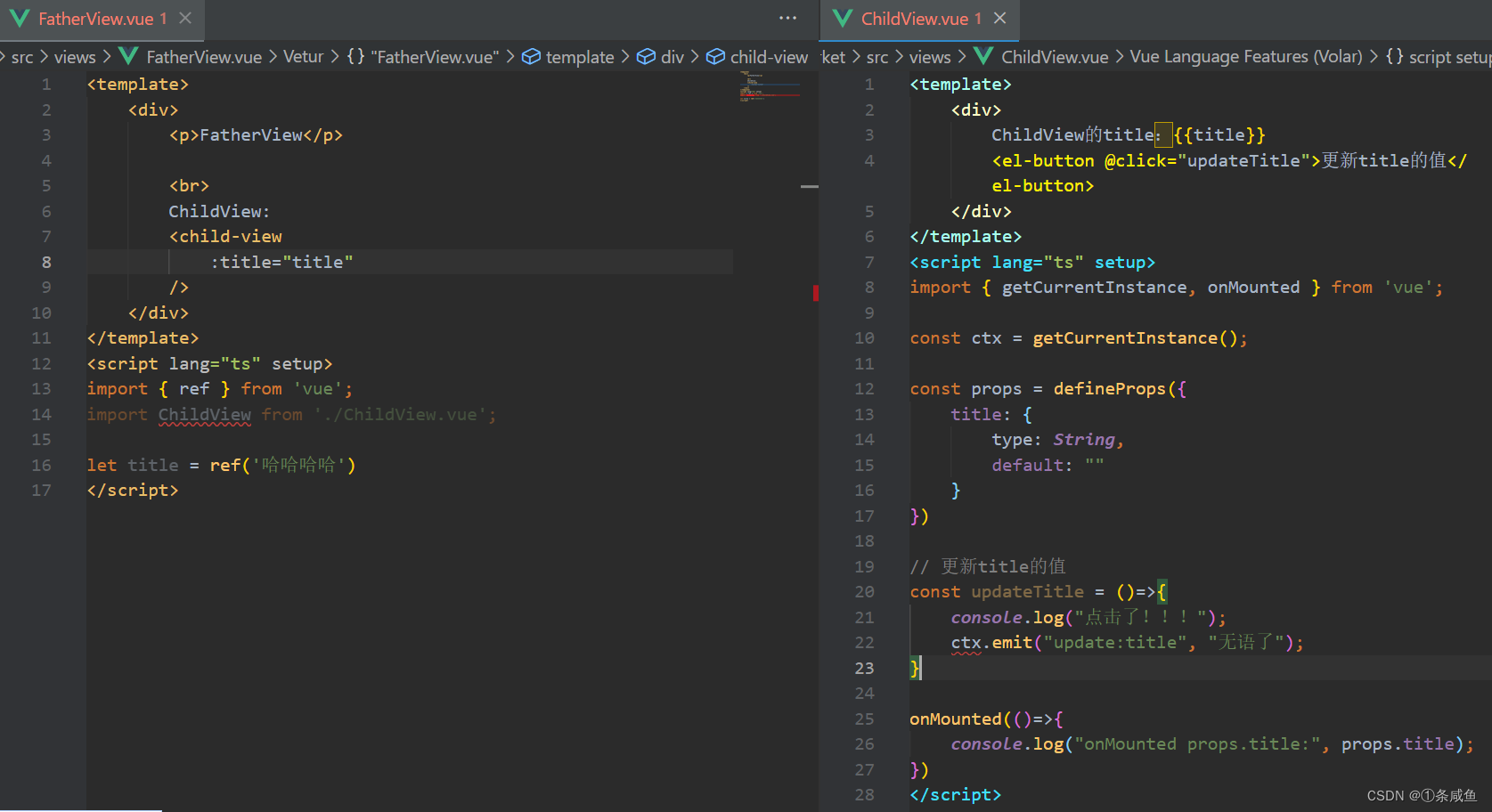Screen dimensions: 1492x812
Task: Click line number 23 in right editor
Action: [x=864, y=668]
